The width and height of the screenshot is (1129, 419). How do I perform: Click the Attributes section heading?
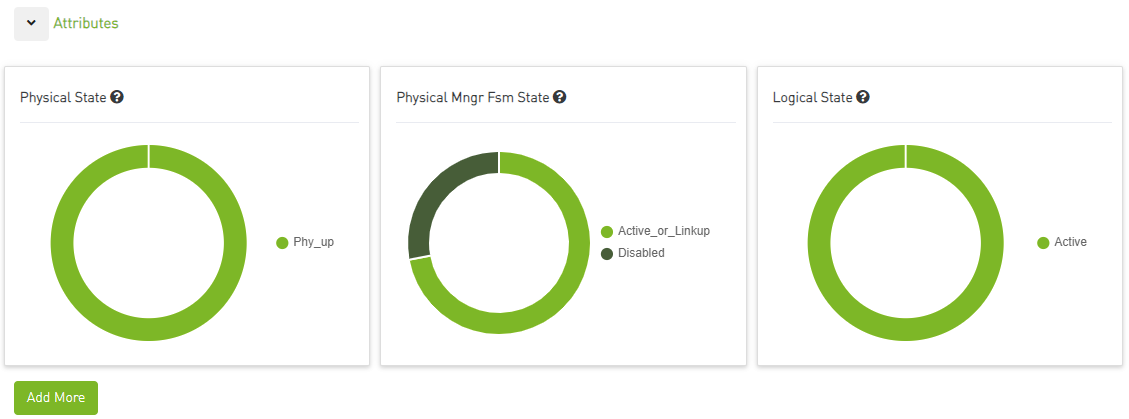tap(85, 23)
